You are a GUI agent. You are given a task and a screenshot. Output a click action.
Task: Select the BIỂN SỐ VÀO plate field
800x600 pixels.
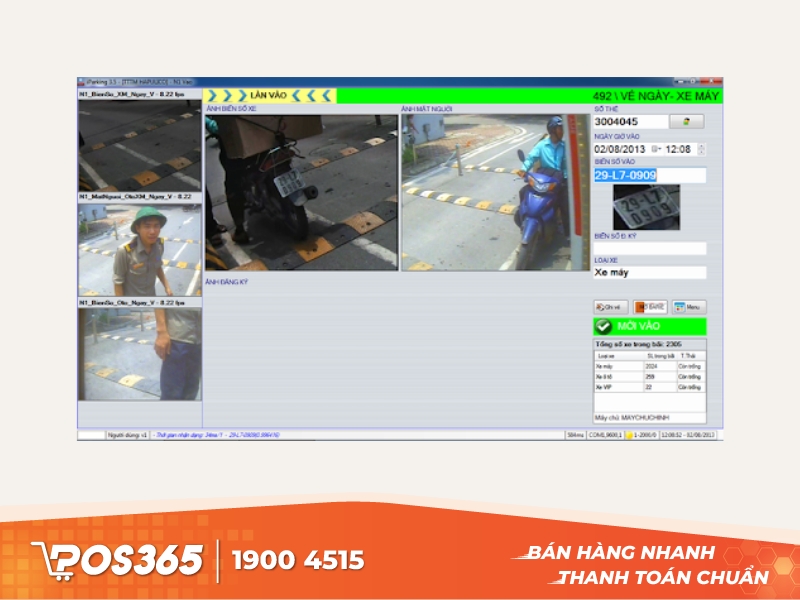coord(649,175)
